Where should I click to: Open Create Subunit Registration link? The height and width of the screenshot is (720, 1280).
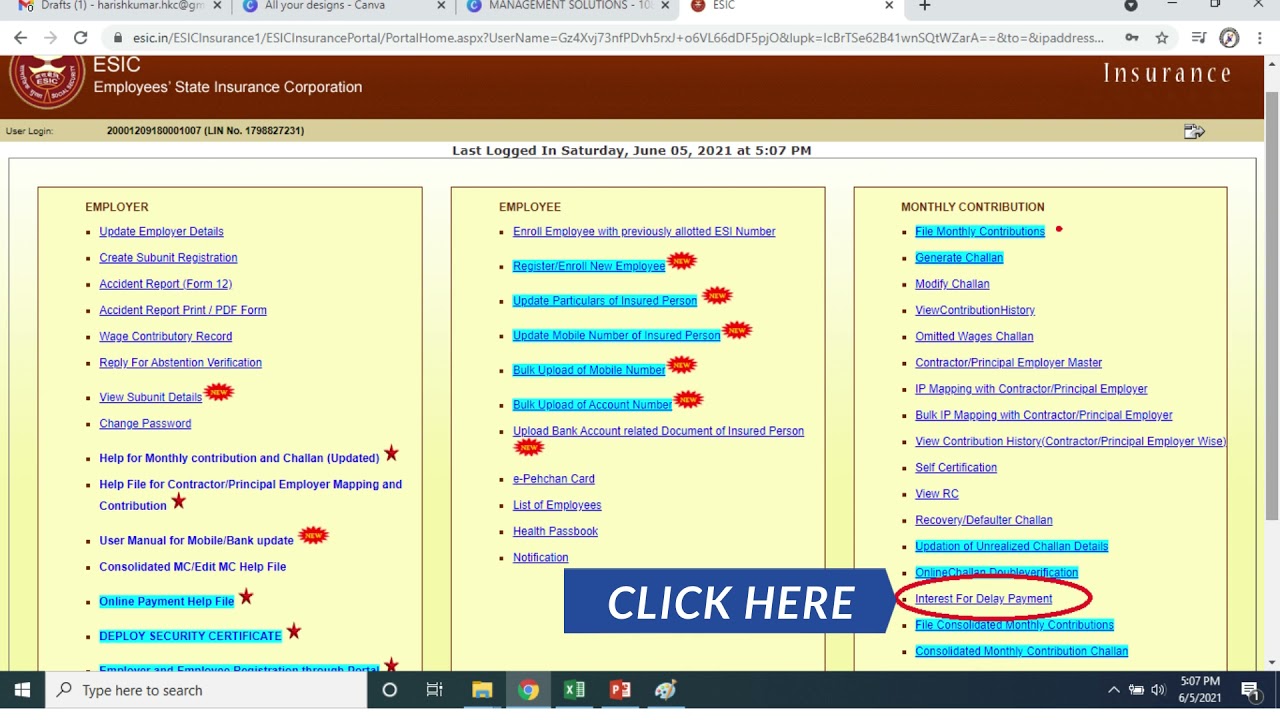pos(168,258)
